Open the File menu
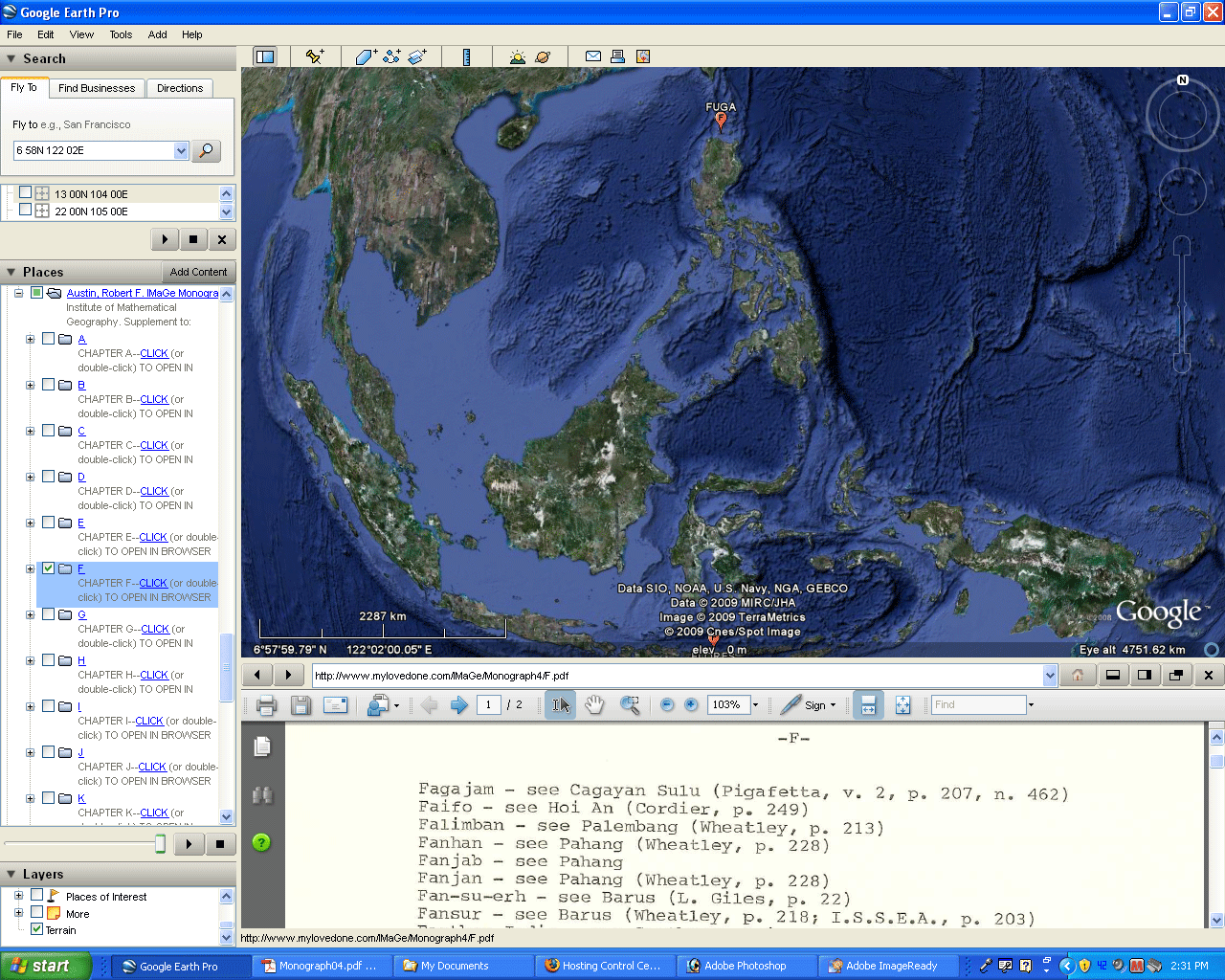This screenshot has width=1225, height=980. tap(14, 34)
